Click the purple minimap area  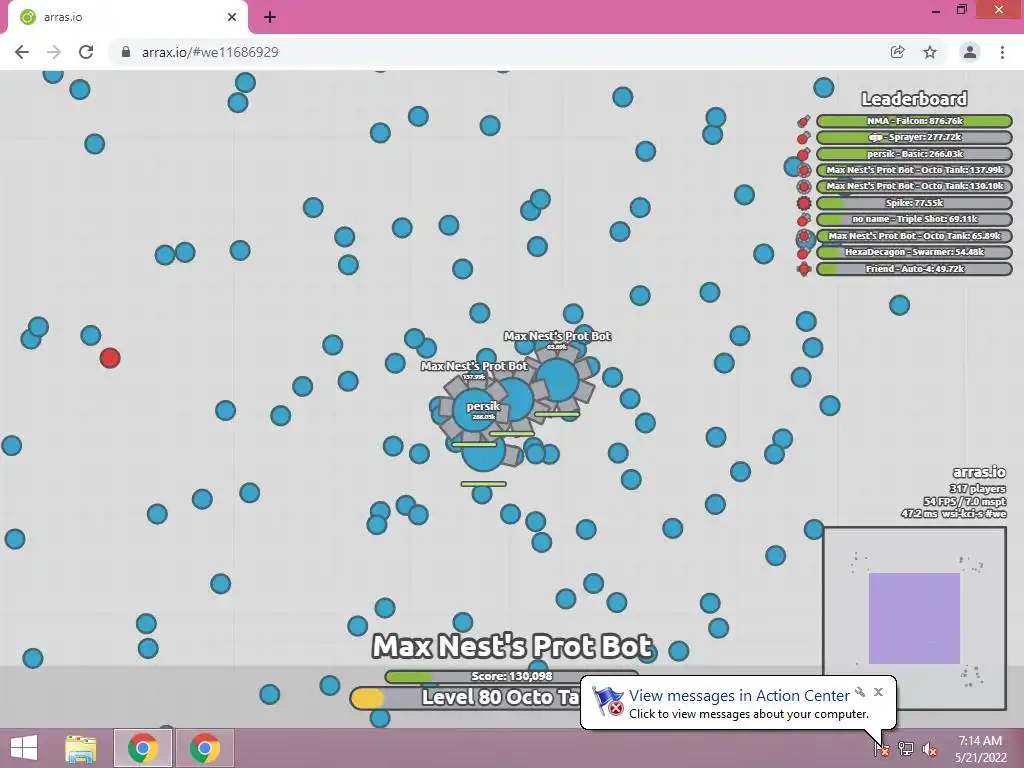pos(914,618)
